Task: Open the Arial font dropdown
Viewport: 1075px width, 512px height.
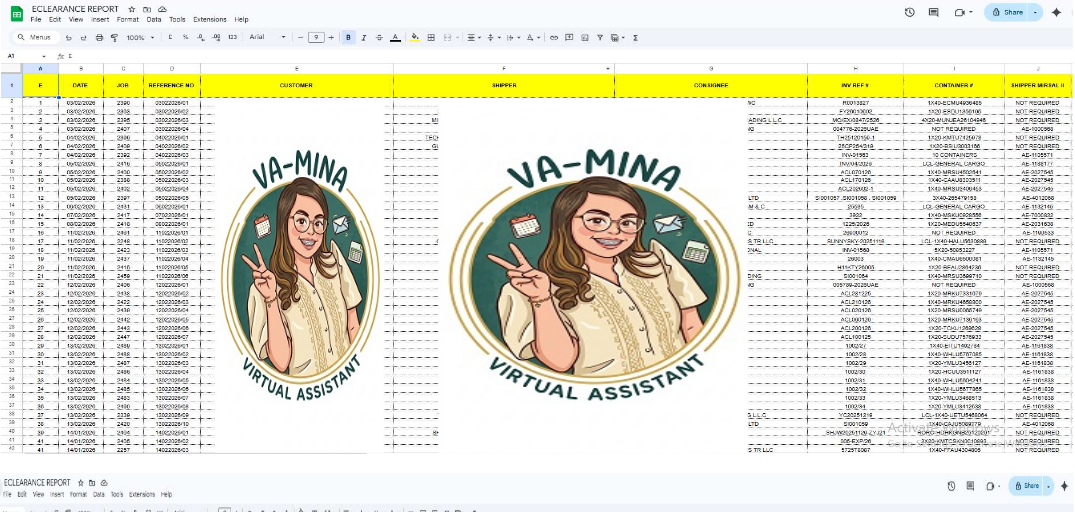Action: (267, 38)
